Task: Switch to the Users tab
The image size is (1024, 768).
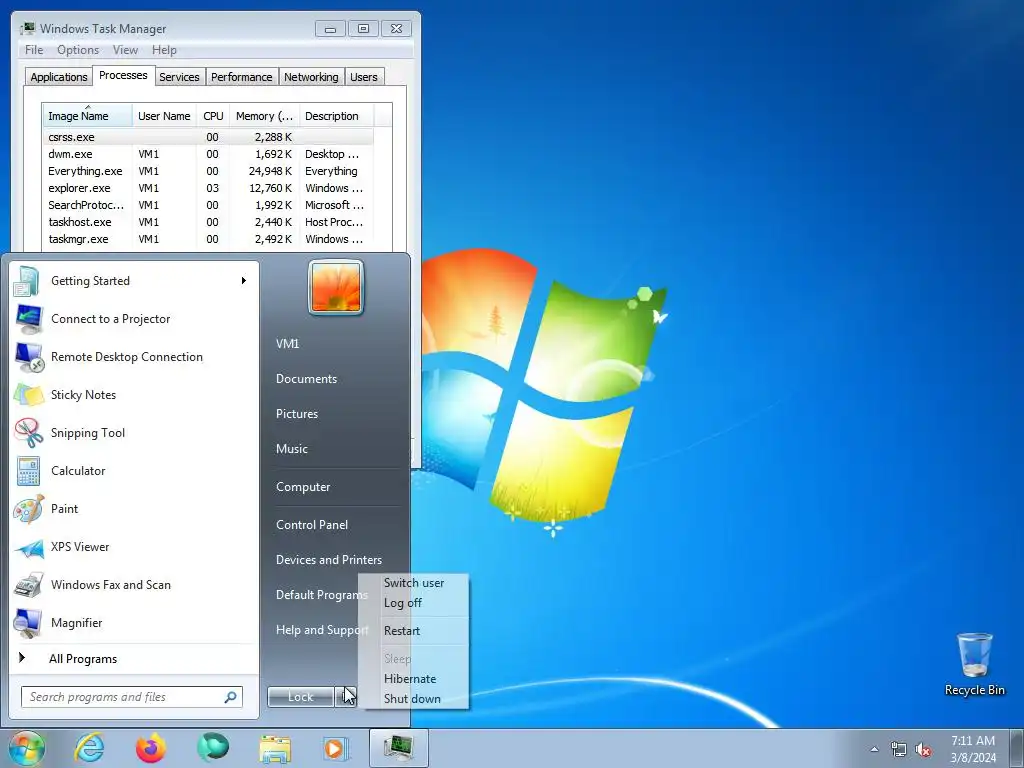Action: click(364, 77)
